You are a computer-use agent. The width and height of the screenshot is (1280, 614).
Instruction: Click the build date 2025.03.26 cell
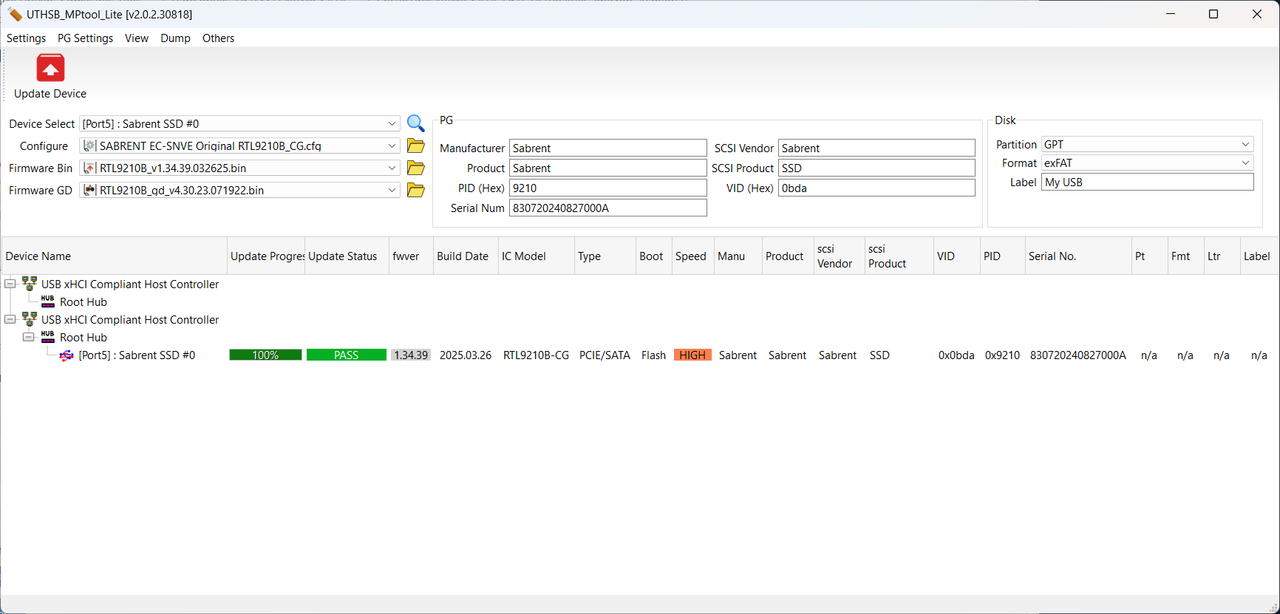click(465, 355)
